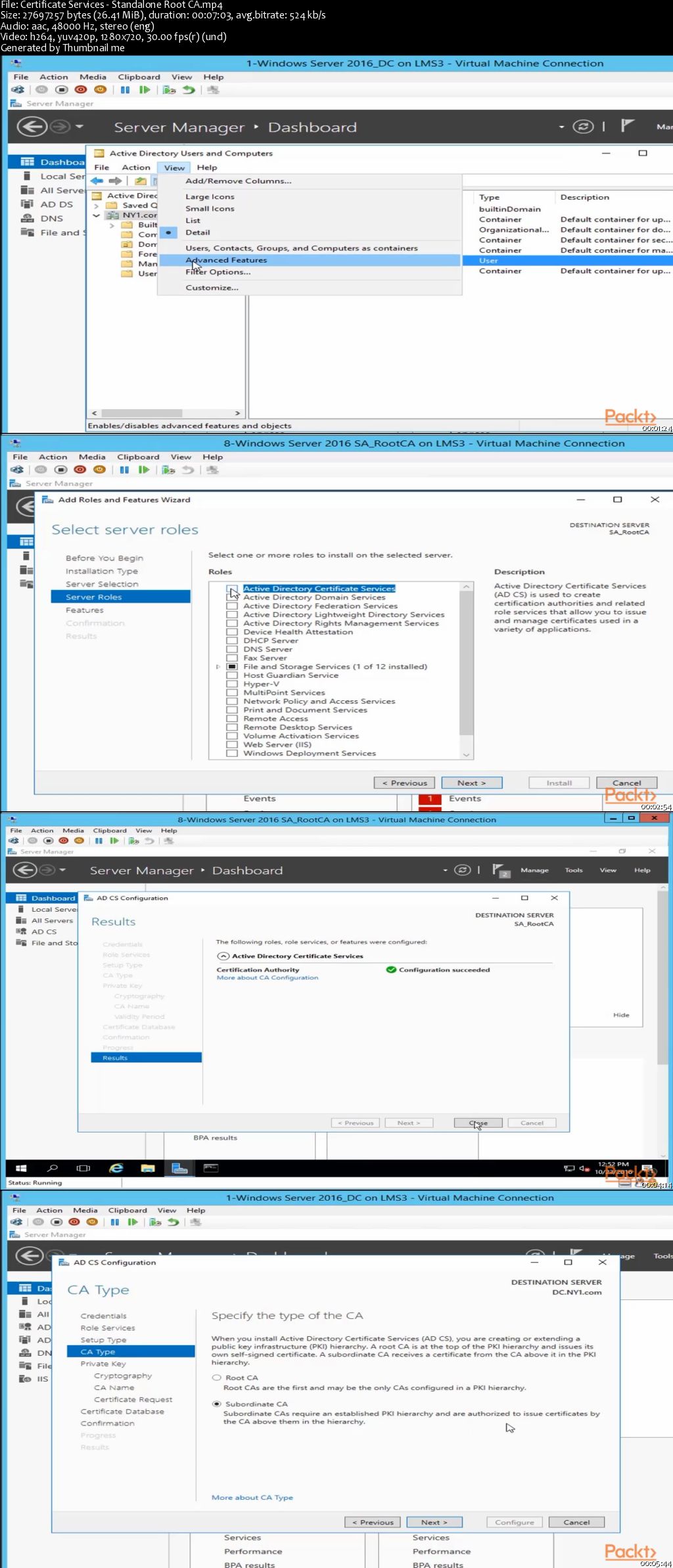Image resolution: width=673 pixels, height=1568 pixels.
Task: Expand Saved Queries node in ADUC tree
Action: [x=96, y=206]
